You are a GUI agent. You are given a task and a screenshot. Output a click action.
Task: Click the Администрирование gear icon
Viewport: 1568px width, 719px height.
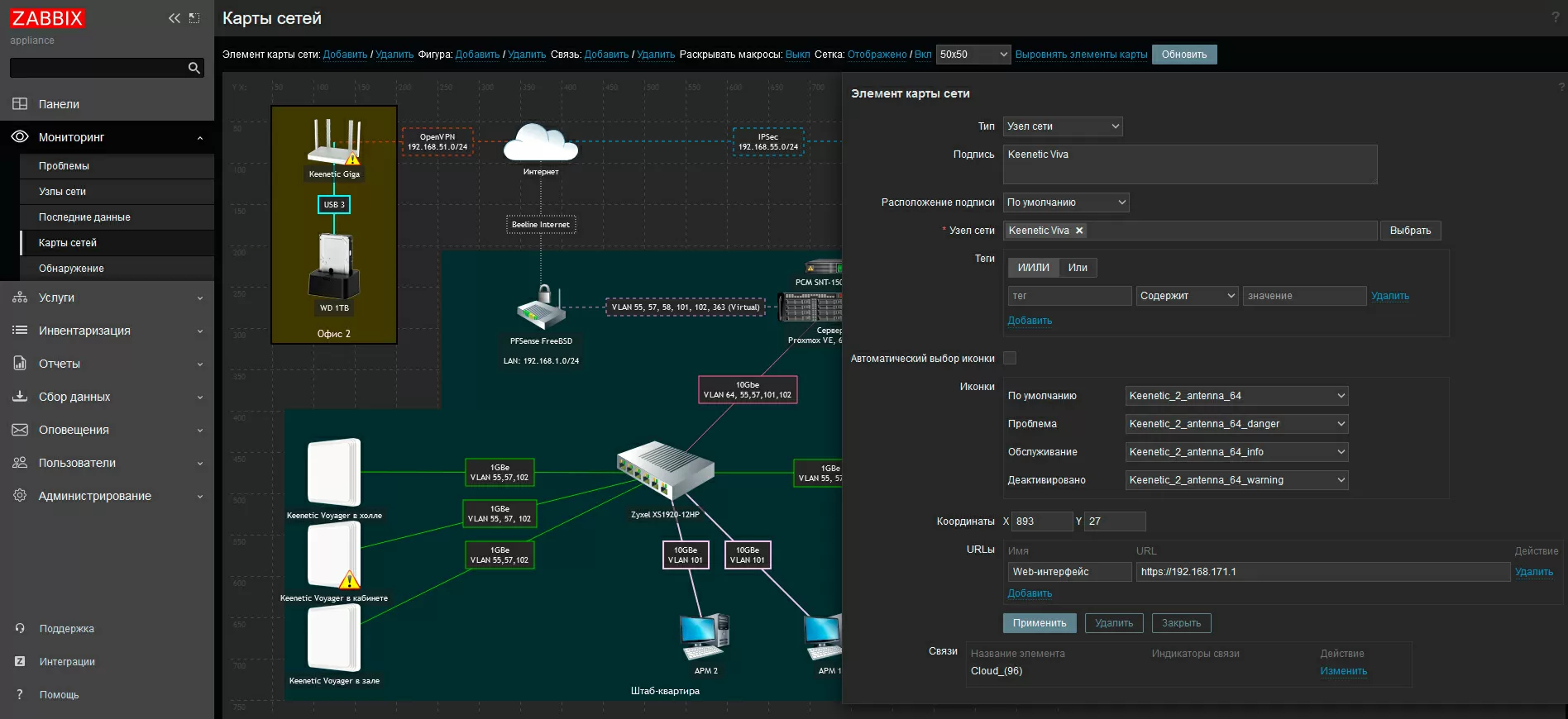pos(20,496)
